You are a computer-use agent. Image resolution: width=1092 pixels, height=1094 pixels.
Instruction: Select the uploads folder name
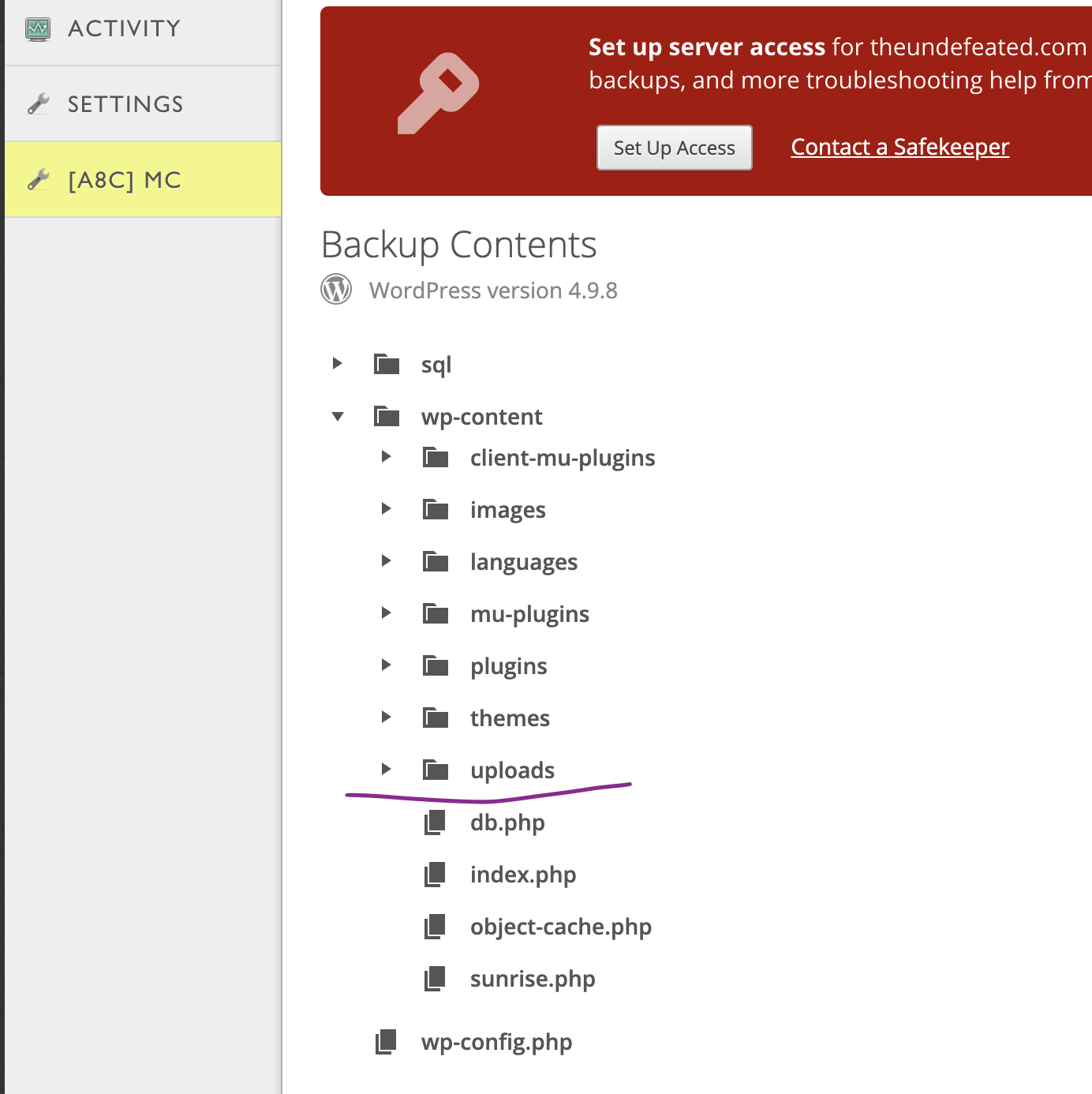pos(513,770)
